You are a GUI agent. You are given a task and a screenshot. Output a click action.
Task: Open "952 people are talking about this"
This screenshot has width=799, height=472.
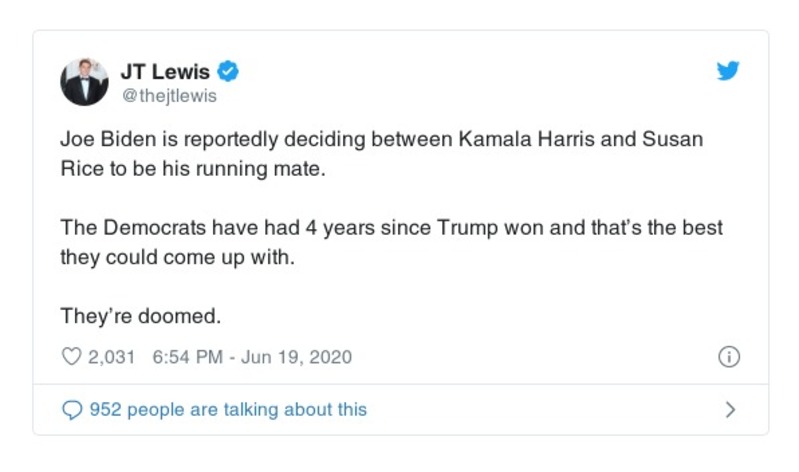[228, 409]
